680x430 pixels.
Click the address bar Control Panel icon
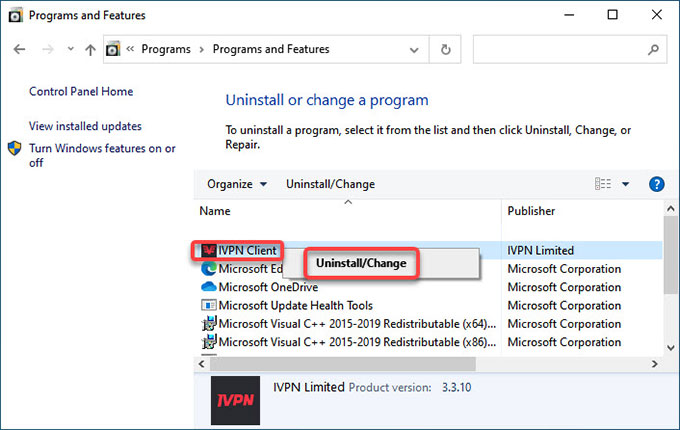click(x=113, y=49)
